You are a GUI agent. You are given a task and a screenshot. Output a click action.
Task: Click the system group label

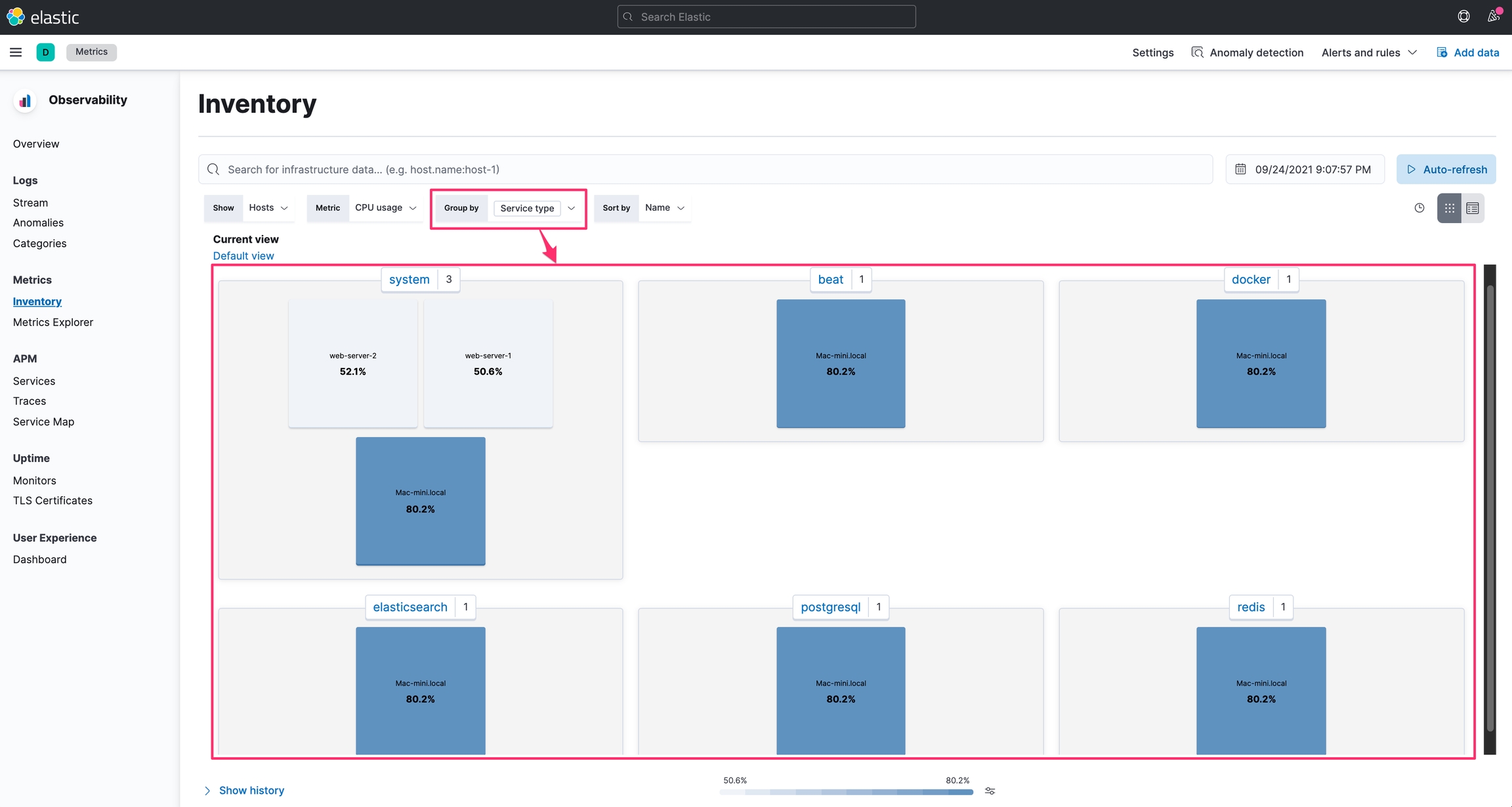[x=409, y=279]
